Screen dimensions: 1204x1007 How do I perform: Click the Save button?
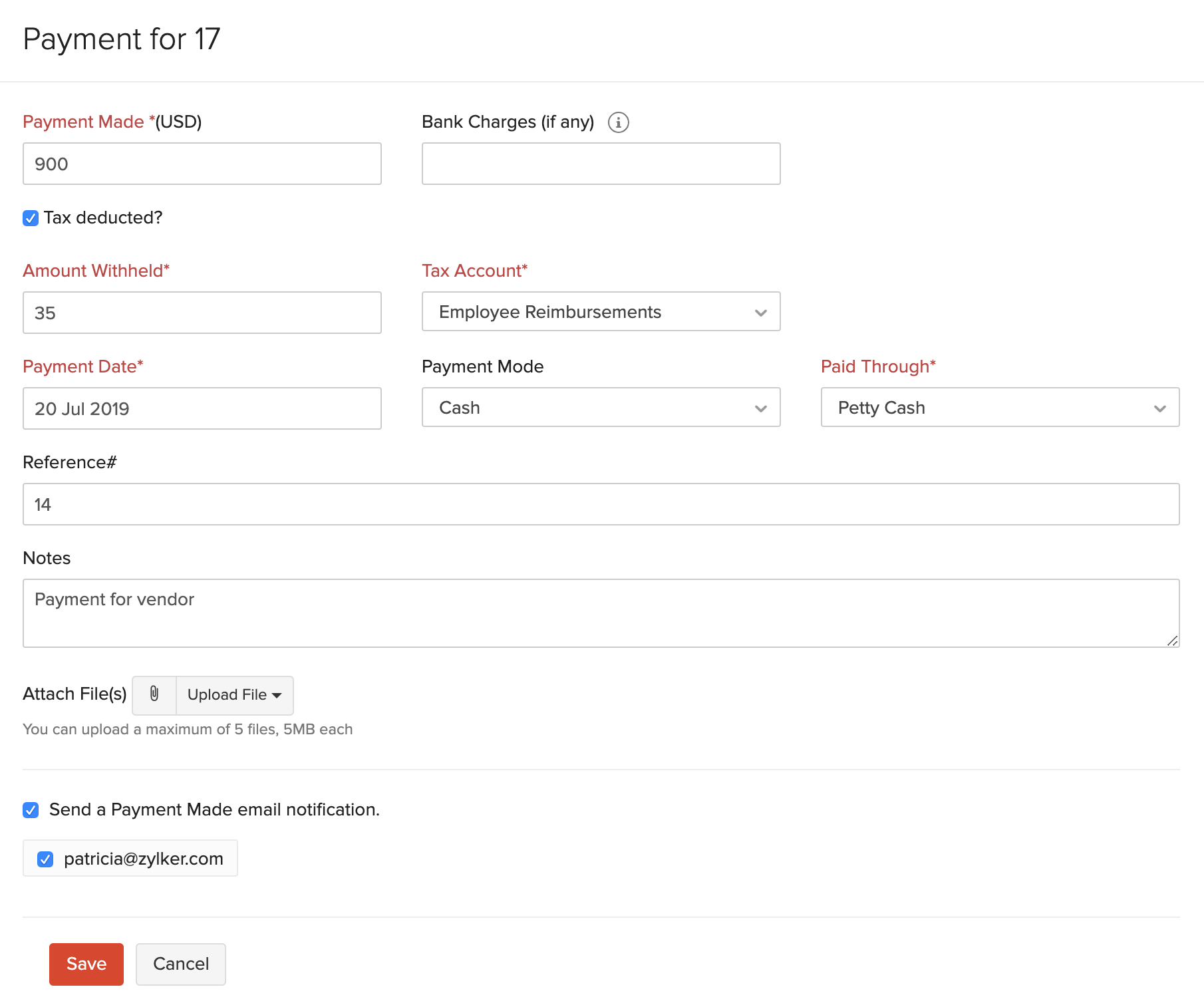(86, 963)
